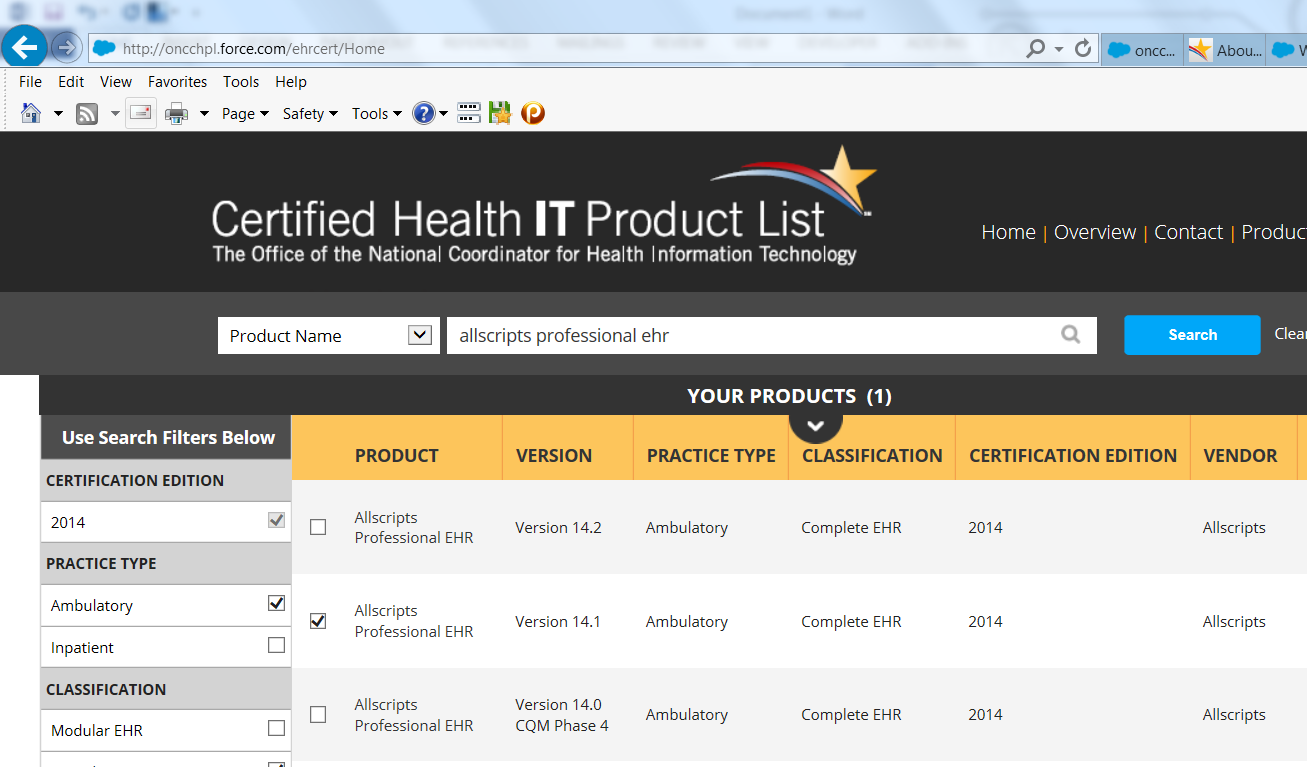Open the Tools menu in menu bar
Image resolution: width=1307 pixels, height=767 pixels.
(x=241, y=82)
